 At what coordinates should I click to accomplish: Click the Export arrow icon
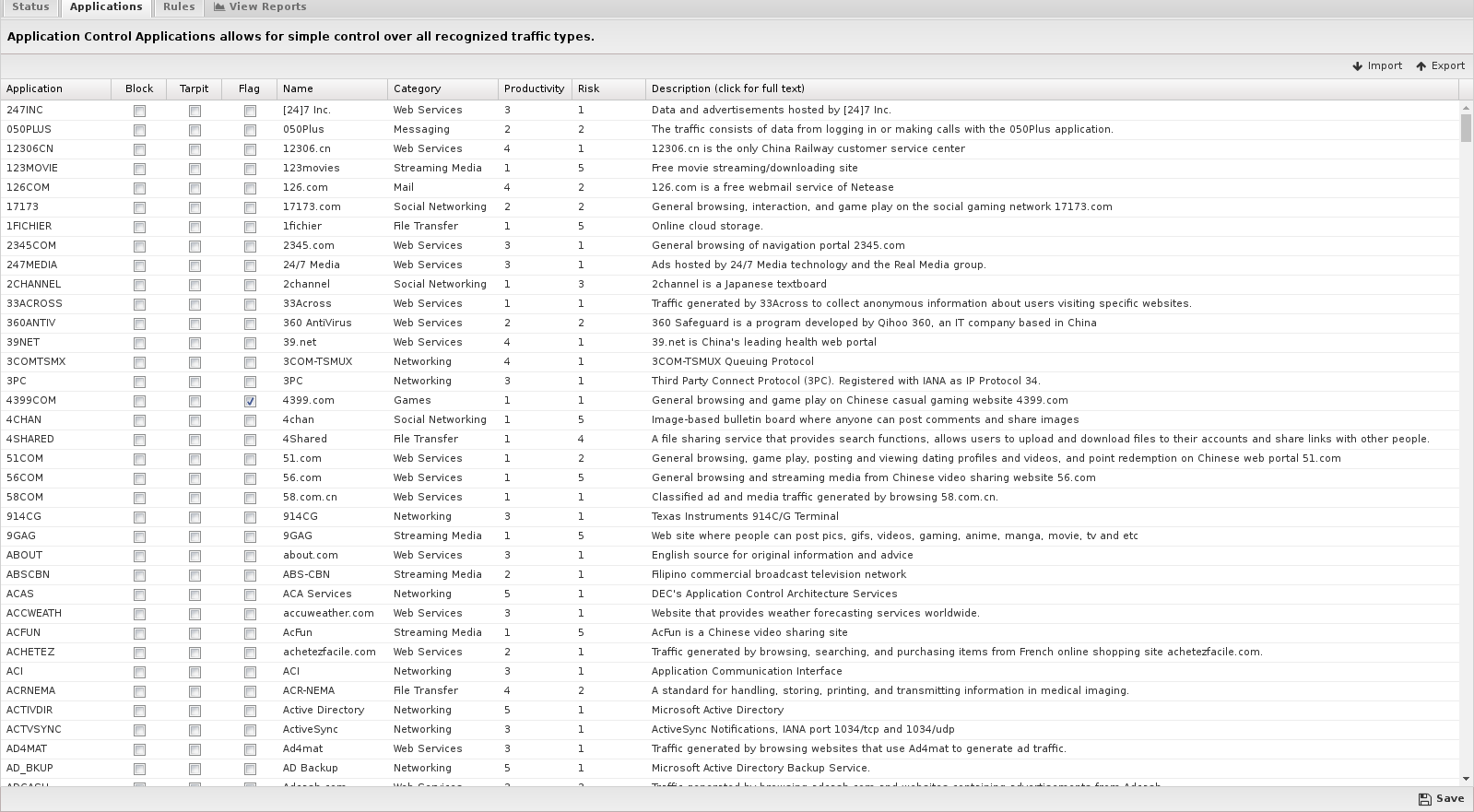point(1421,66)
